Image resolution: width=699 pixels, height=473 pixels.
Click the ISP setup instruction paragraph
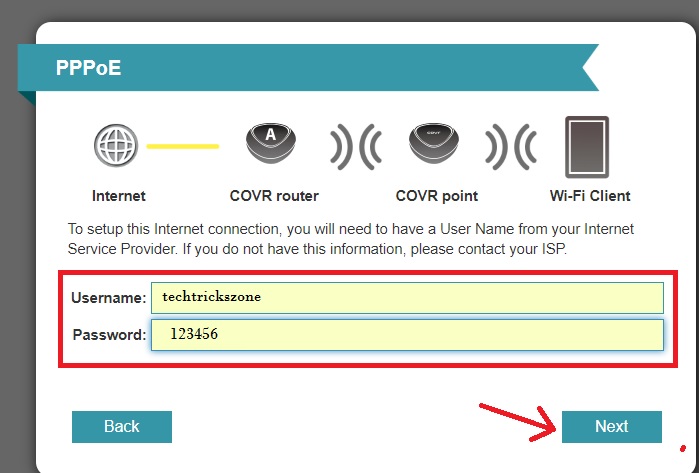click(350, 239)
